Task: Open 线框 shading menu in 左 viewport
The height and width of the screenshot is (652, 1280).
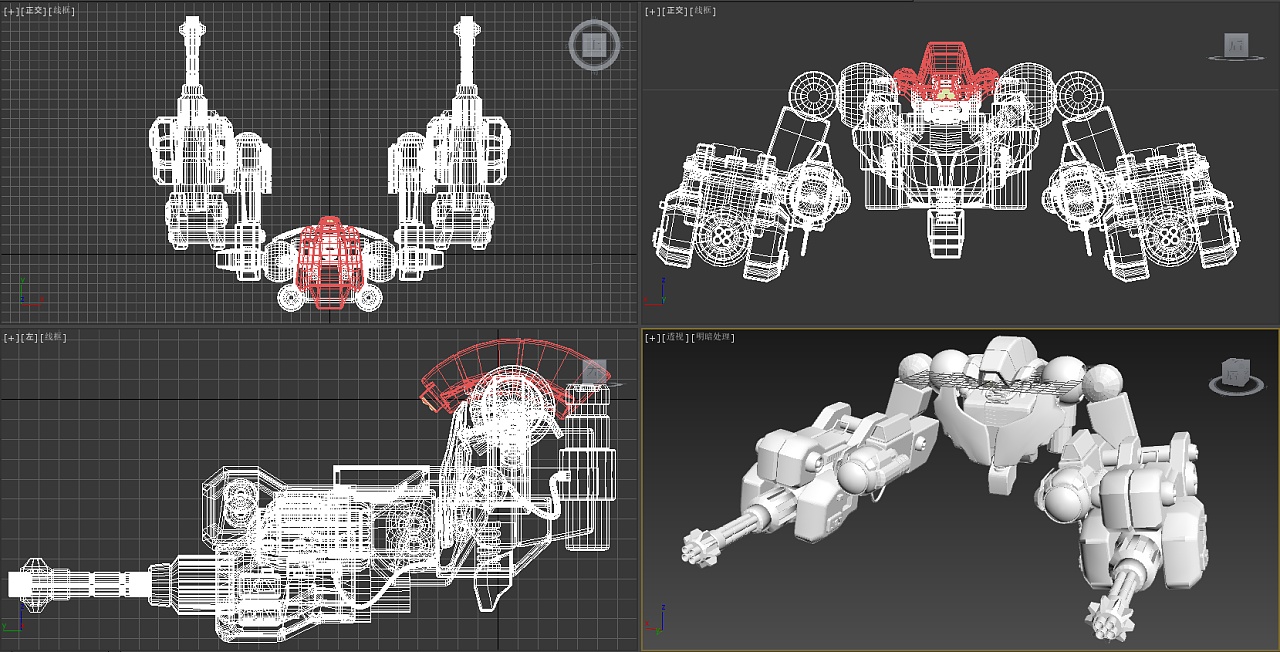Action: click(x=53, y=338)
